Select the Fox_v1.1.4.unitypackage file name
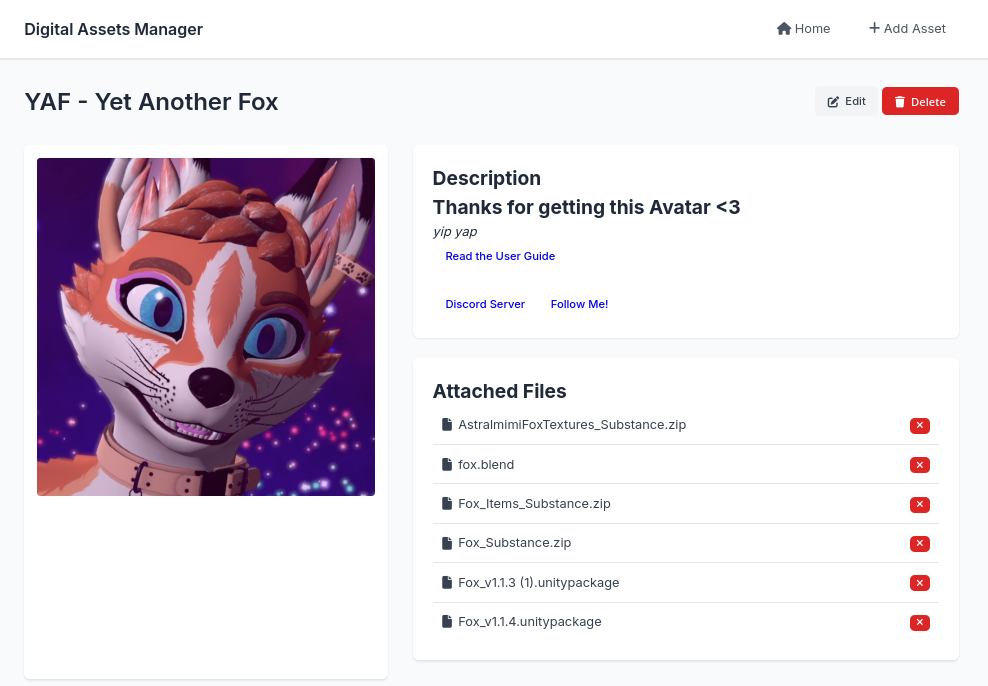Viewport: 988px width, 686px height. (529, 622)
